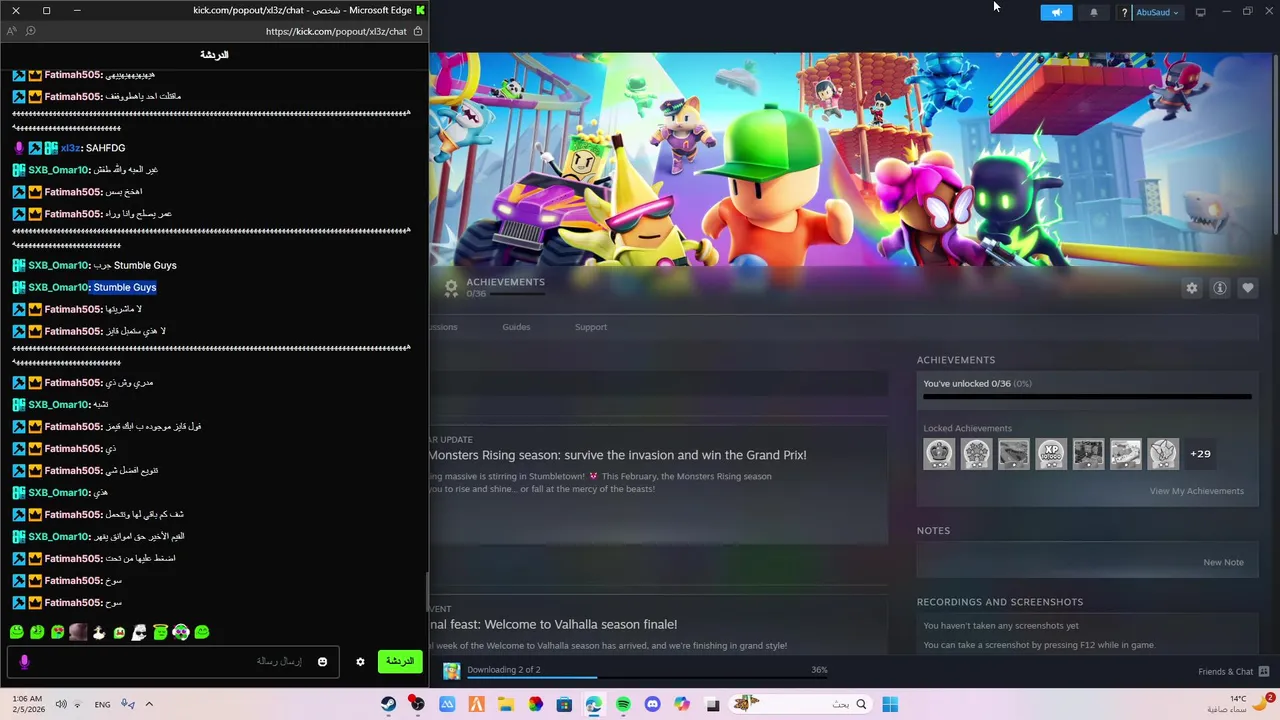Show the +29 more locked achievements
The height and width of the screenshot is (720, 1280).
click(x=1200, y=454)
